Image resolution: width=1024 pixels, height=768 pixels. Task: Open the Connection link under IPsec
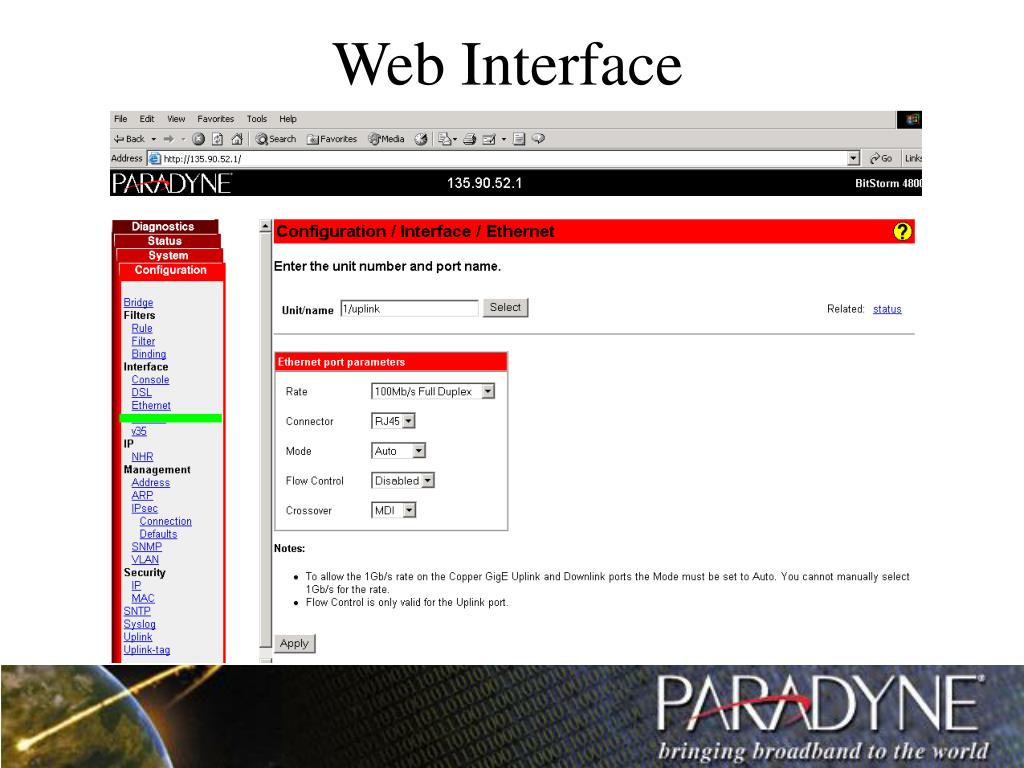click(166, 521)
